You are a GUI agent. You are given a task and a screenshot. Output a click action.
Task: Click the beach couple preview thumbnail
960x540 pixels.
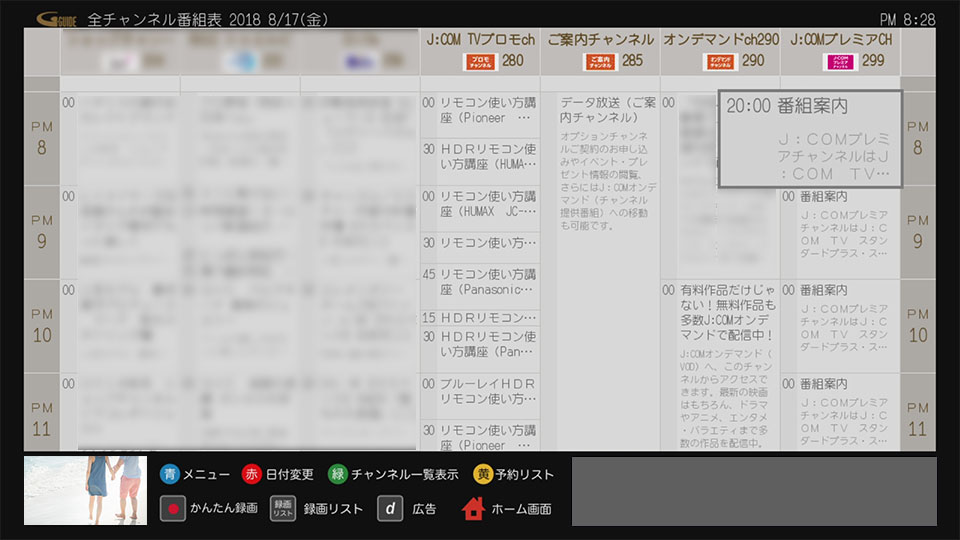[85, 490]
